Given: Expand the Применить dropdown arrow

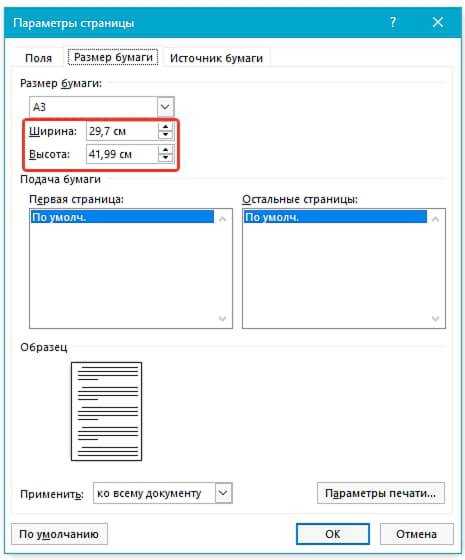Looking at the screenshot, I should point(223,493).
